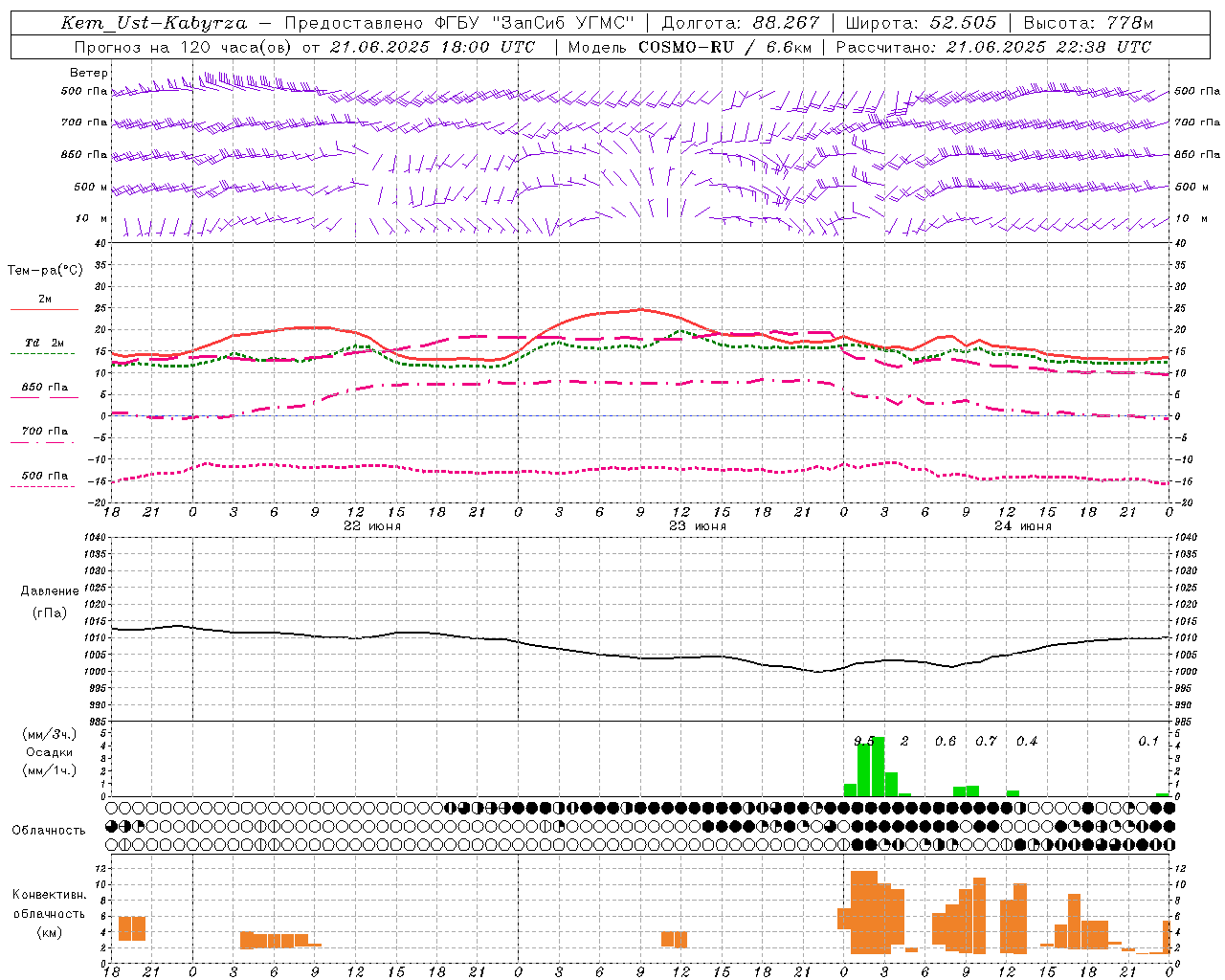Image resolution: width=1225 pixels, height=980 pixels.
Task: Click the Td 2м legend entry
Action: [x=44, y=343]
